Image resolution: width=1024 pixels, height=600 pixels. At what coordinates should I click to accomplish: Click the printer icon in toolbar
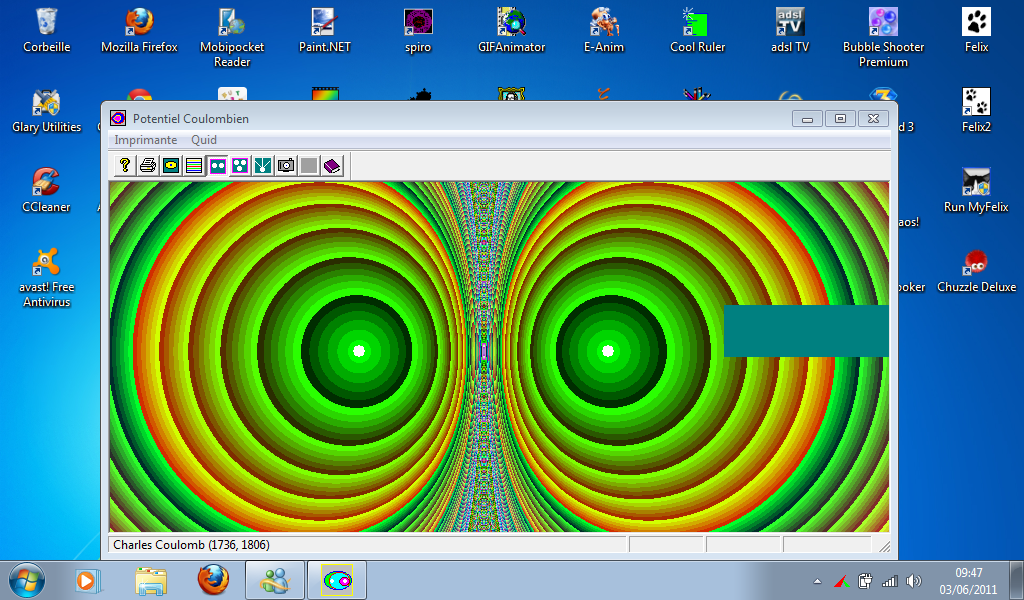[x=148, y=166]
